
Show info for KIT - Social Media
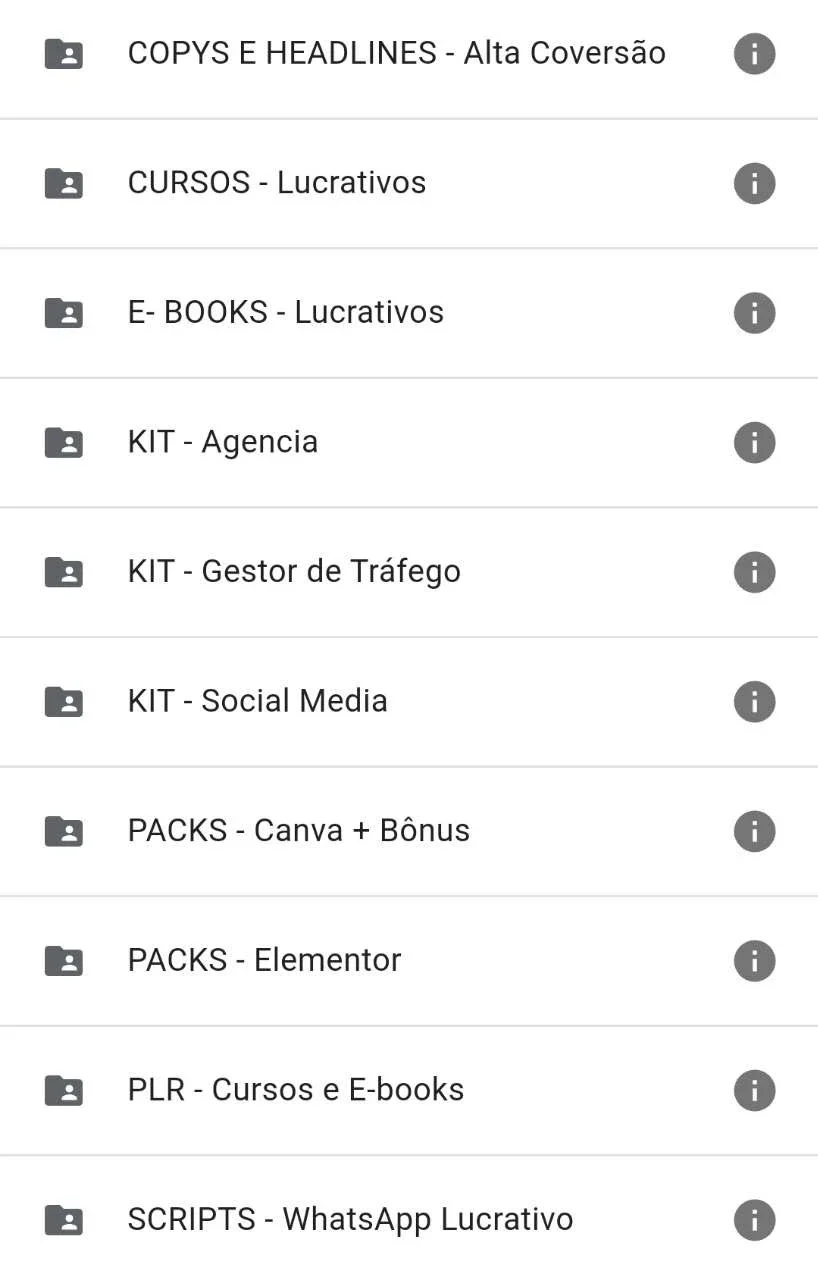754,701
